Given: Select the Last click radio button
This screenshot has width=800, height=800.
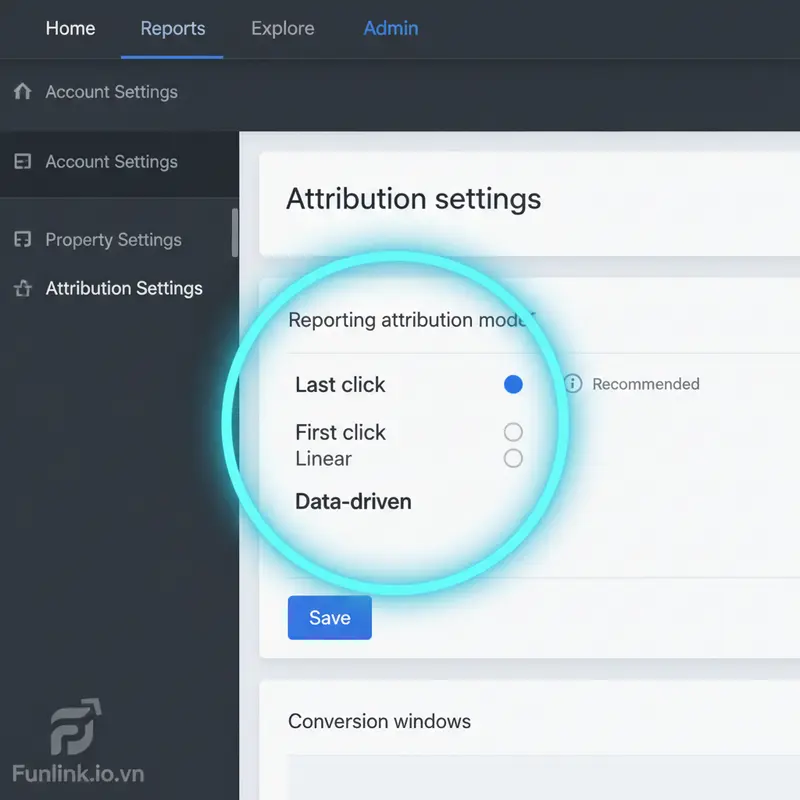Looking at the screenshot, I should 513,384.
